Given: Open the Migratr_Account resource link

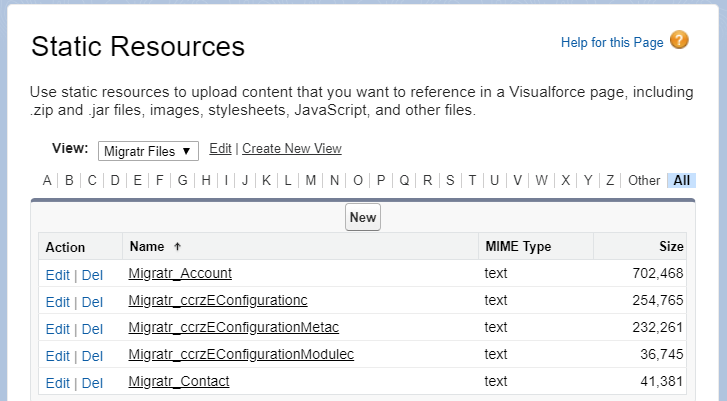Looking at the screenshot, I should tap(180, 274).
